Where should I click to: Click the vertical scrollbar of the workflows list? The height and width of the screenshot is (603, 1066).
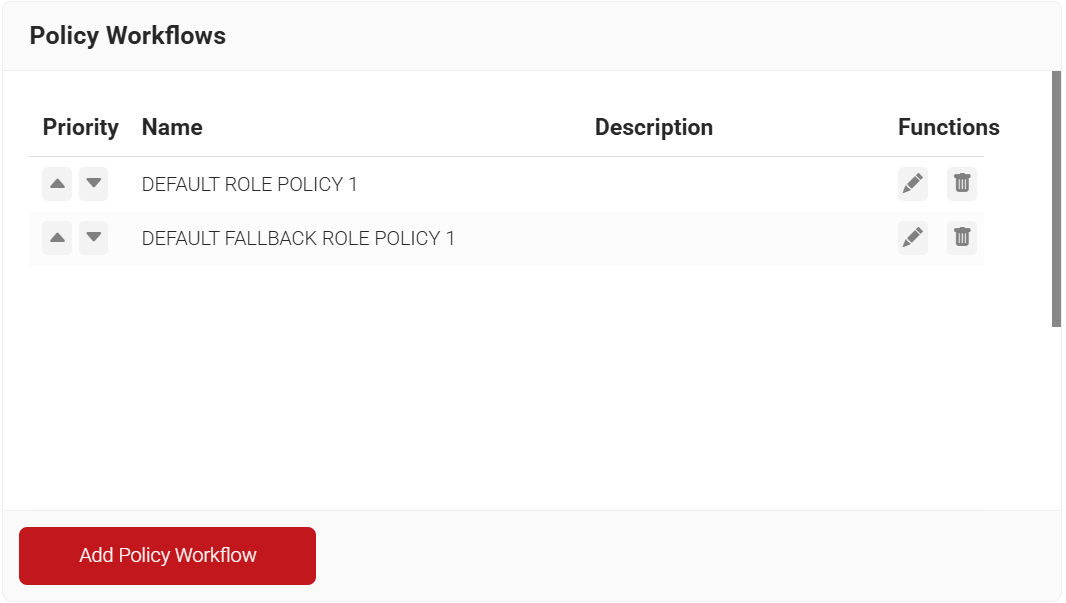(x=1056, y=198)
